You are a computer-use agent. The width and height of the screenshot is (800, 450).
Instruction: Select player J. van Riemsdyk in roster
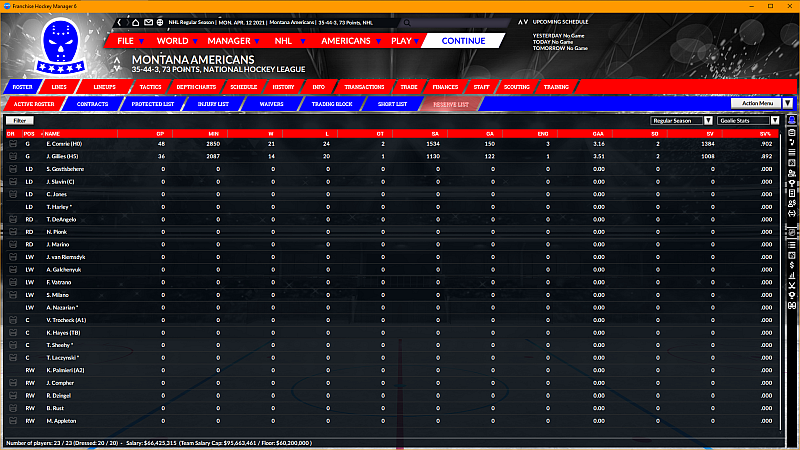pyautogui.click(x=70, y=257)
